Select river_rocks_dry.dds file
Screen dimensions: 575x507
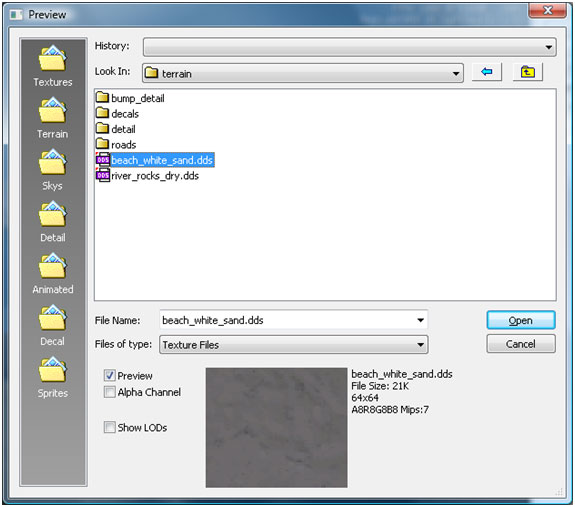tap(147, 176)
